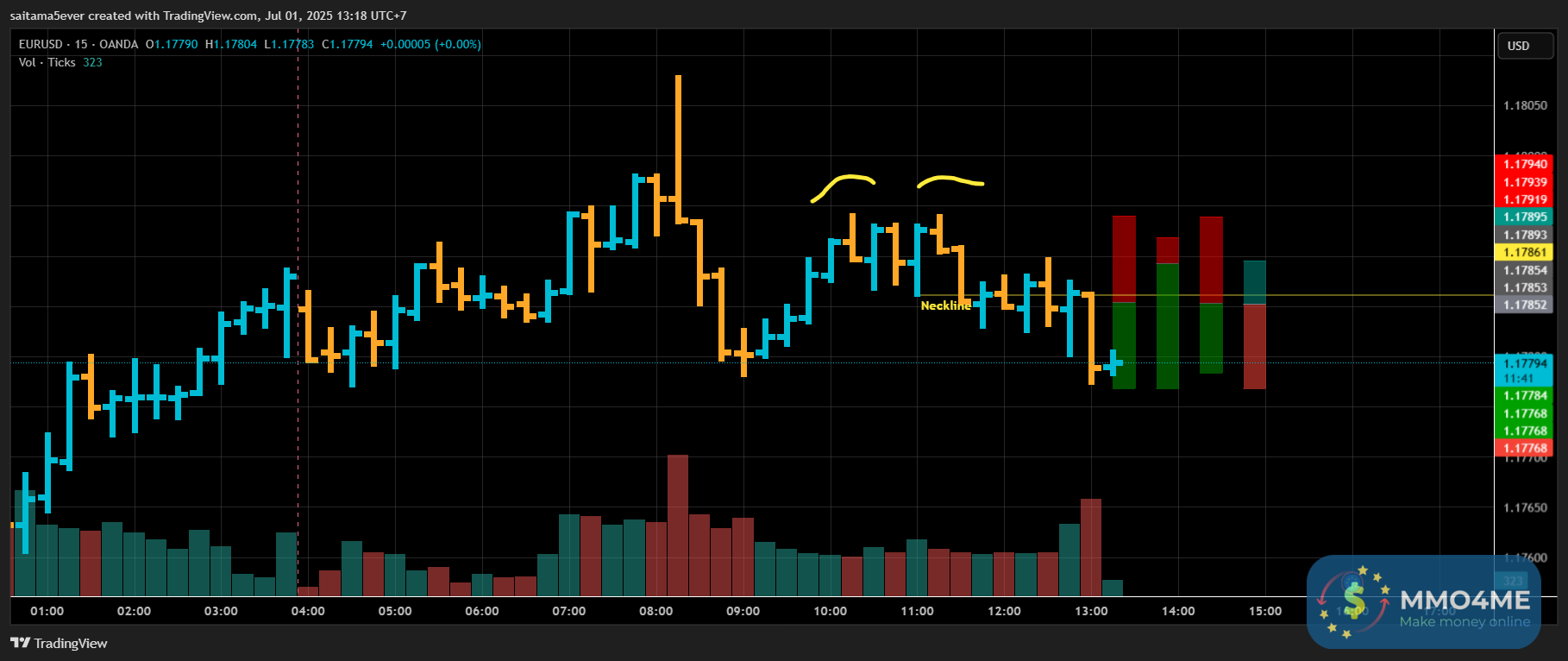Click the tallest red volume bar near 08:00

(x=678, y=526)
